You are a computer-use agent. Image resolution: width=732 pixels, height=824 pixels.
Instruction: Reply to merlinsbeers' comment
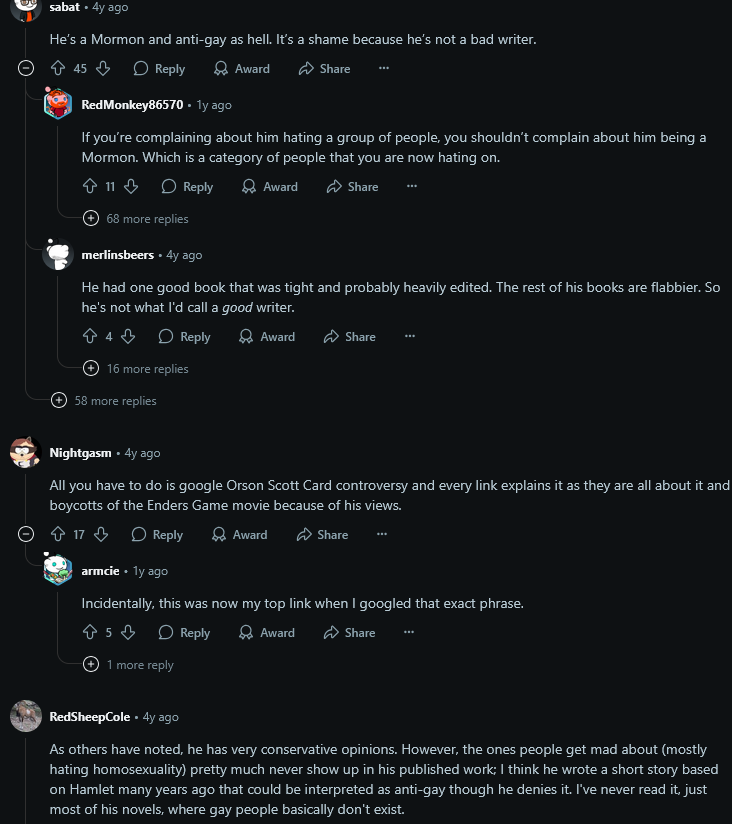(185, 337)
